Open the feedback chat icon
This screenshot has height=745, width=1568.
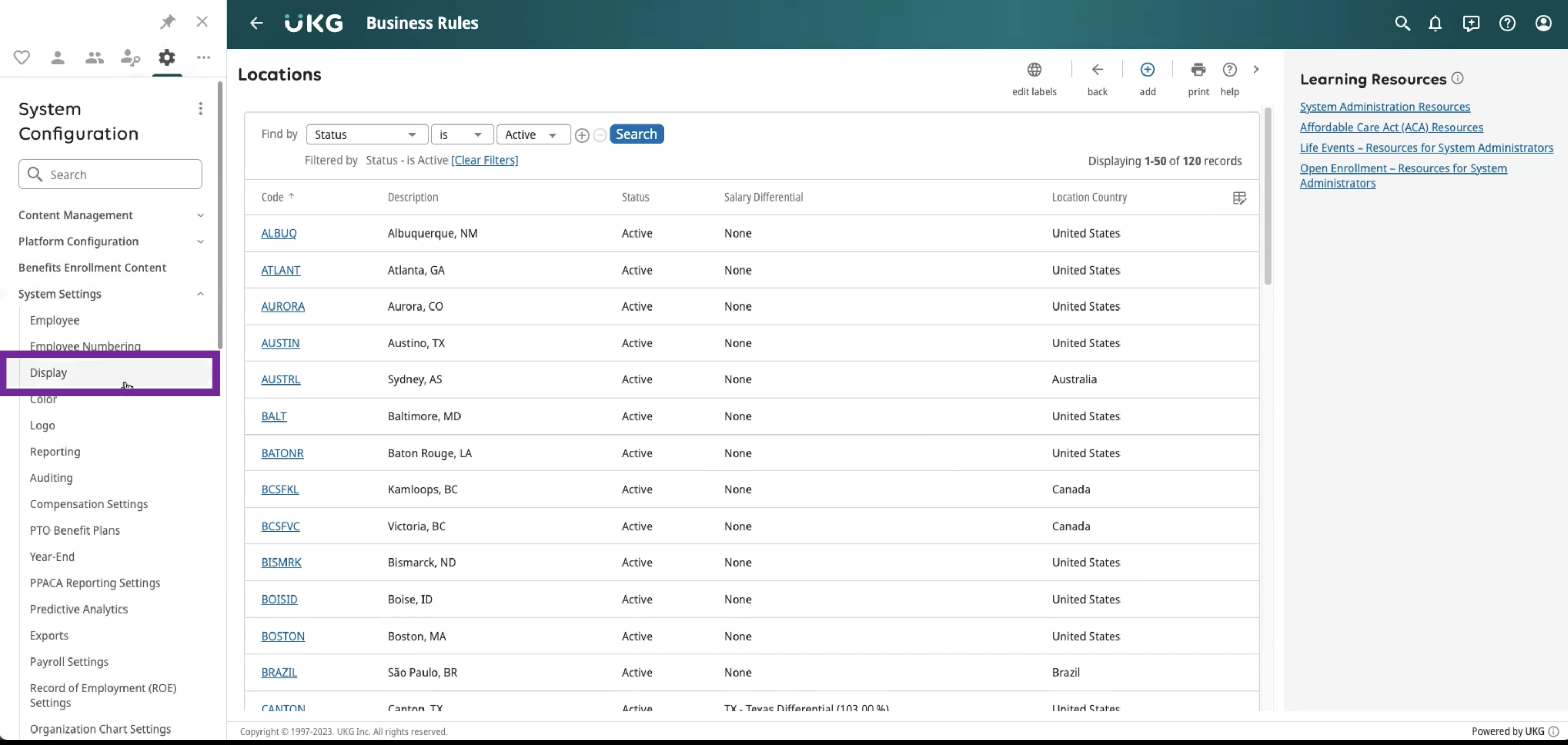pyautogui.click(x=1471, y=23)
